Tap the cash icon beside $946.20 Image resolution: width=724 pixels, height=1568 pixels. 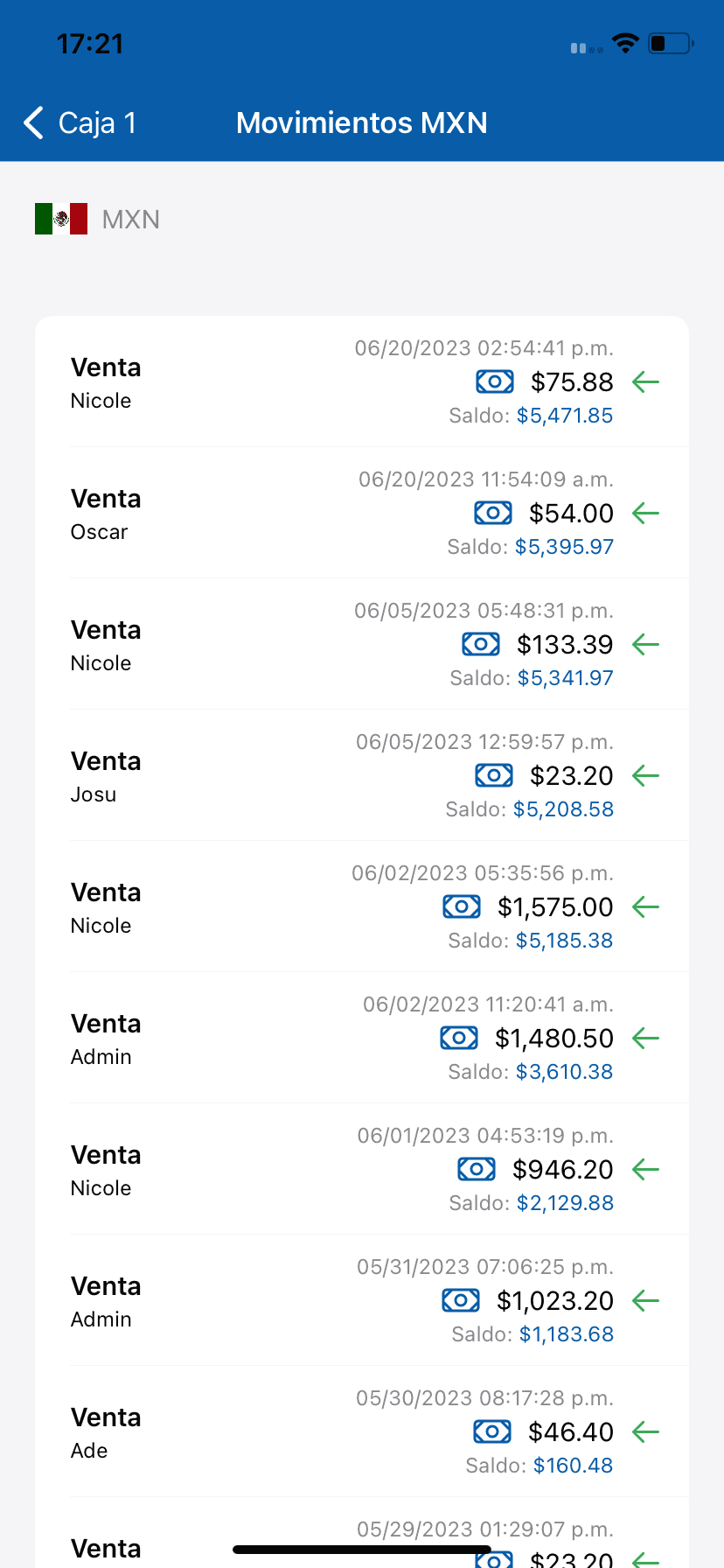(476, 1169)
